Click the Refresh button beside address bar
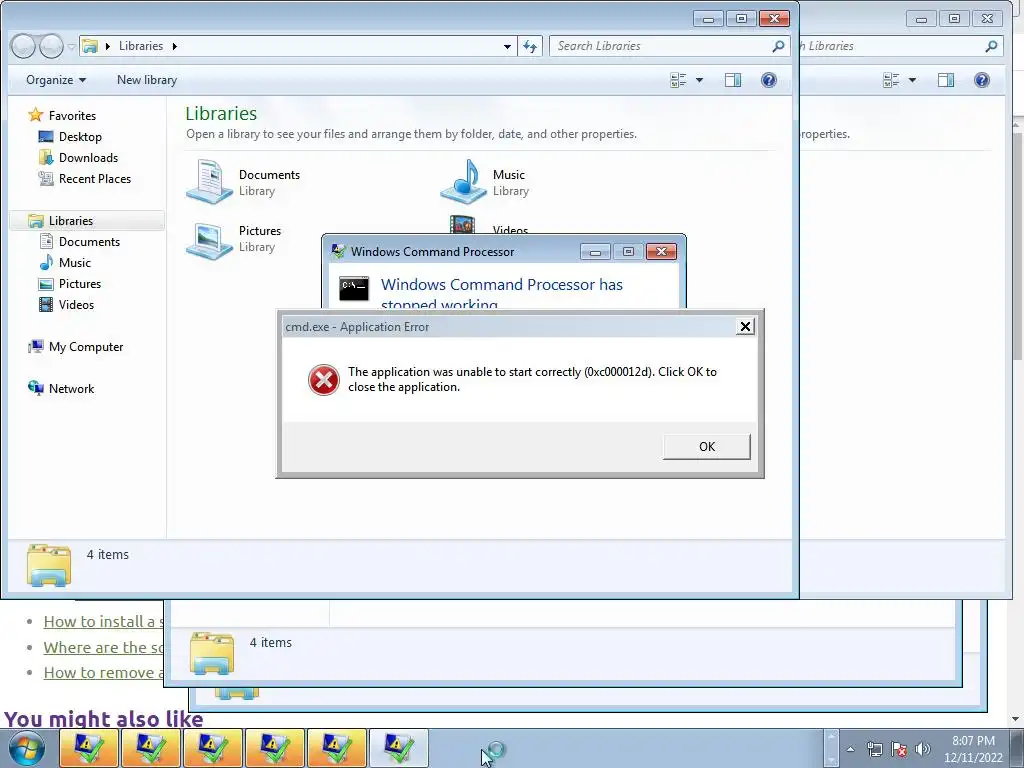This screenshot has height=768, width=1024. pos(530,46)
